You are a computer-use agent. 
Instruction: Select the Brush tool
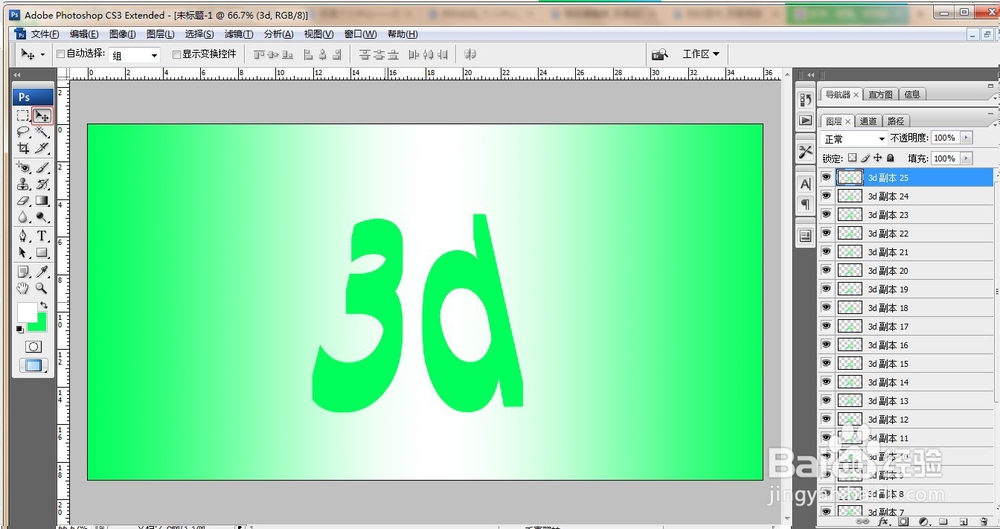point(42,168)
